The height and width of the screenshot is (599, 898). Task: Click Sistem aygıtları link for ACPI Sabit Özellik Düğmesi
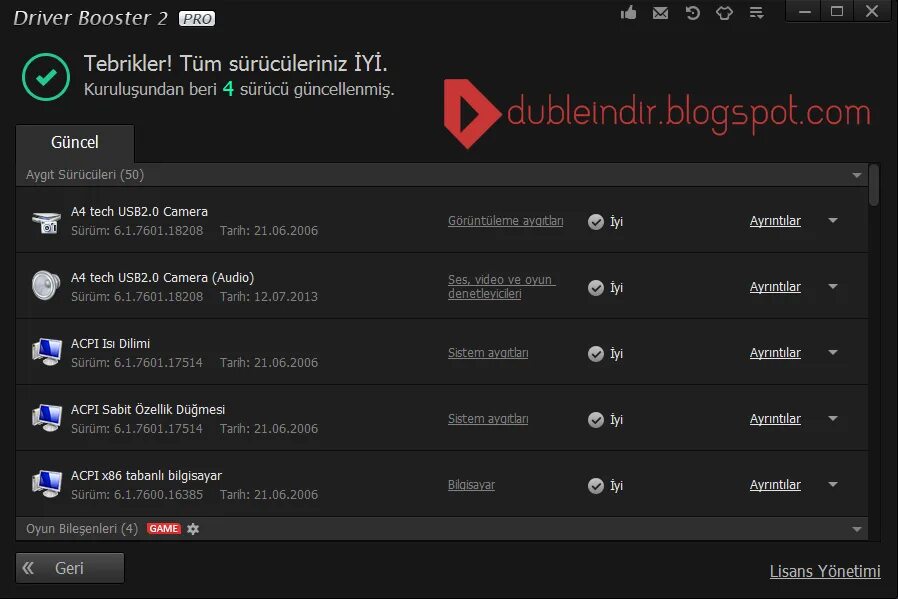click(488, 419)
